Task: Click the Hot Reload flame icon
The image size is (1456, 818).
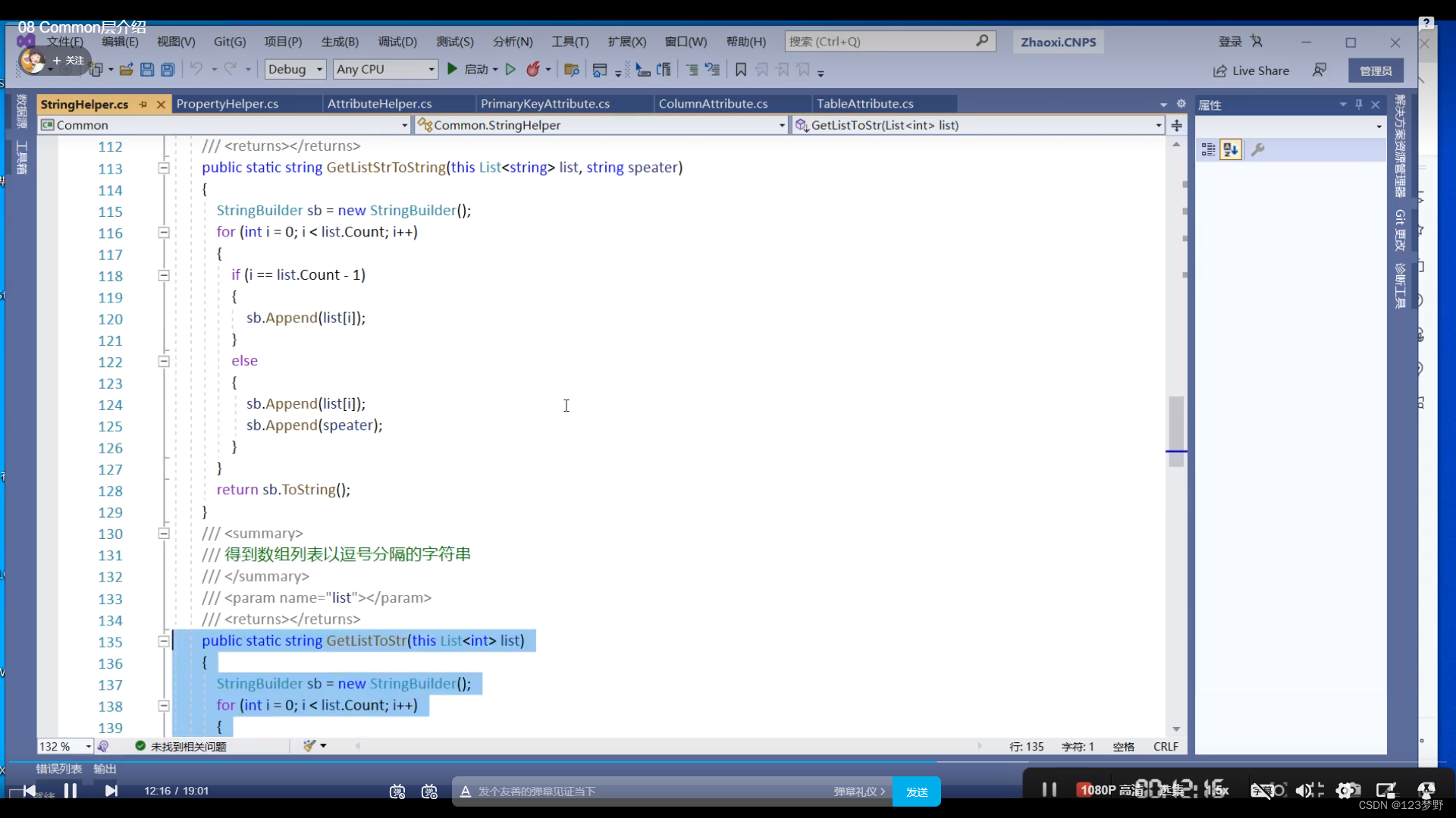Action: pyautogui.click(x=533, y=69)
